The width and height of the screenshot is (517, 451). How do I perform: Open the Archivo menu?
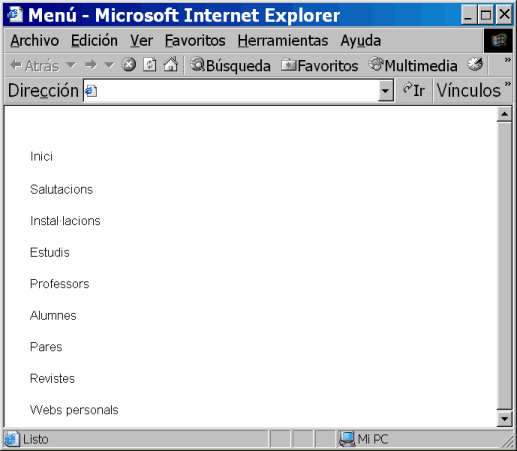pyautogui.click(x=35, y=41)
